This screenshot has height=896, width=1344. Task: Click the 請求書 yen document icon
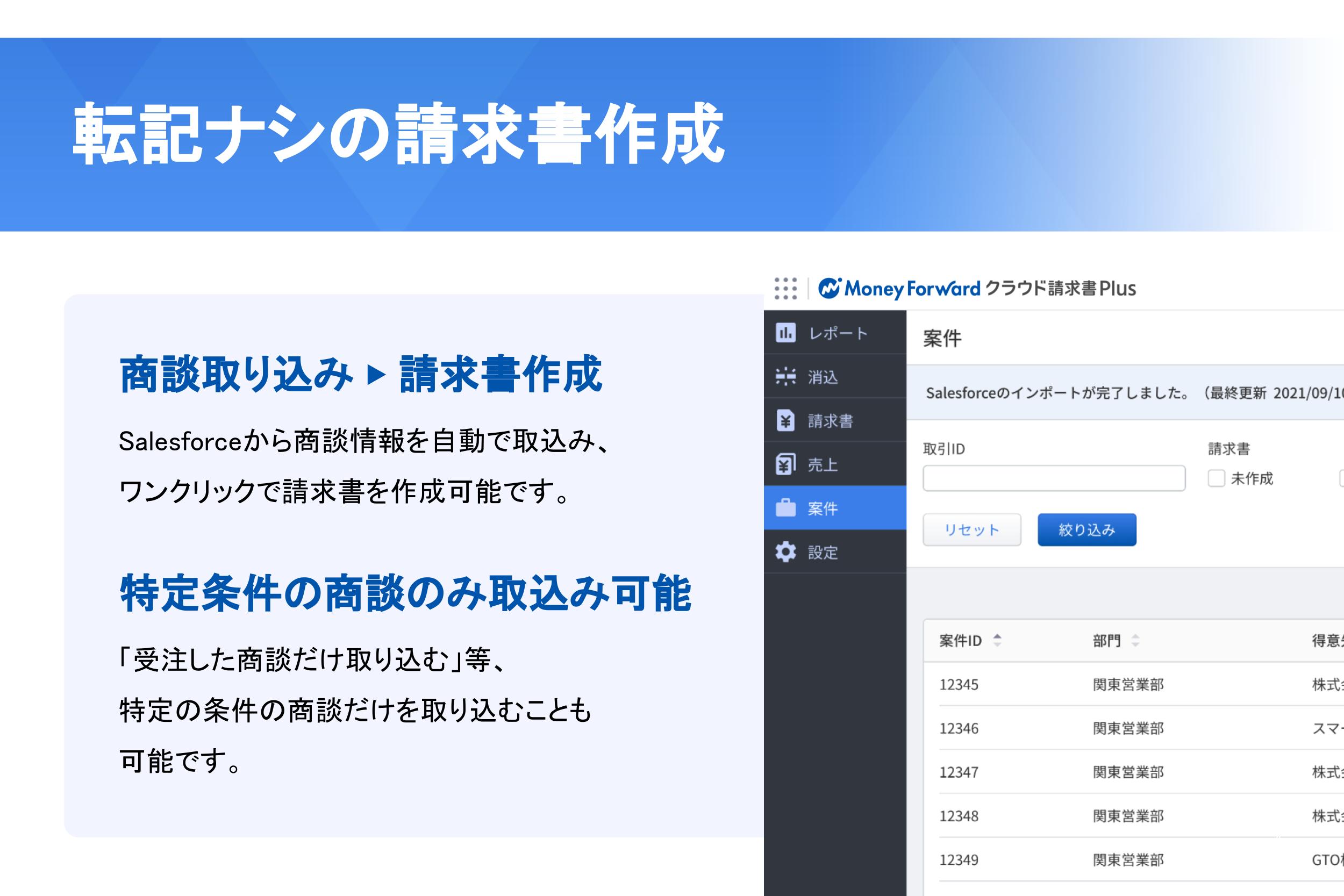785,420
